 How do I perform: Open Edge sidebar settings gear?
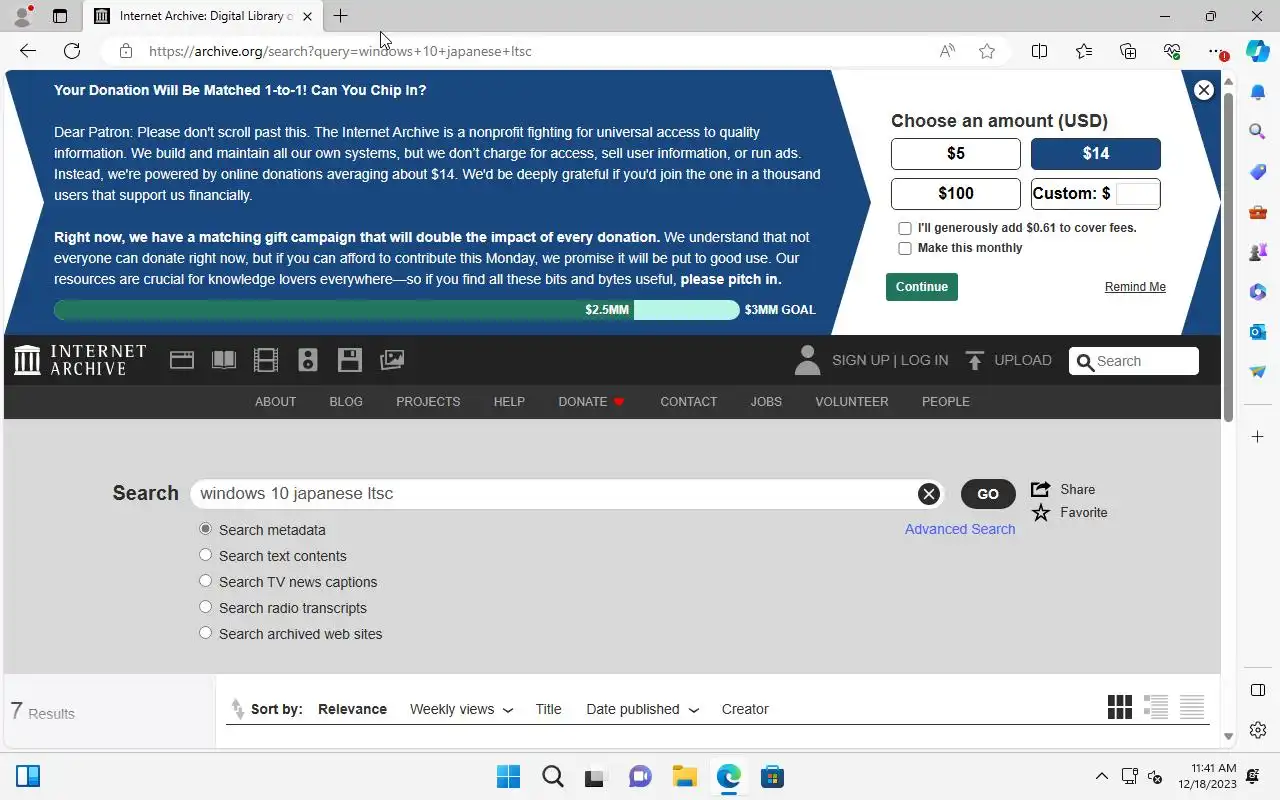pos(1258,730)
